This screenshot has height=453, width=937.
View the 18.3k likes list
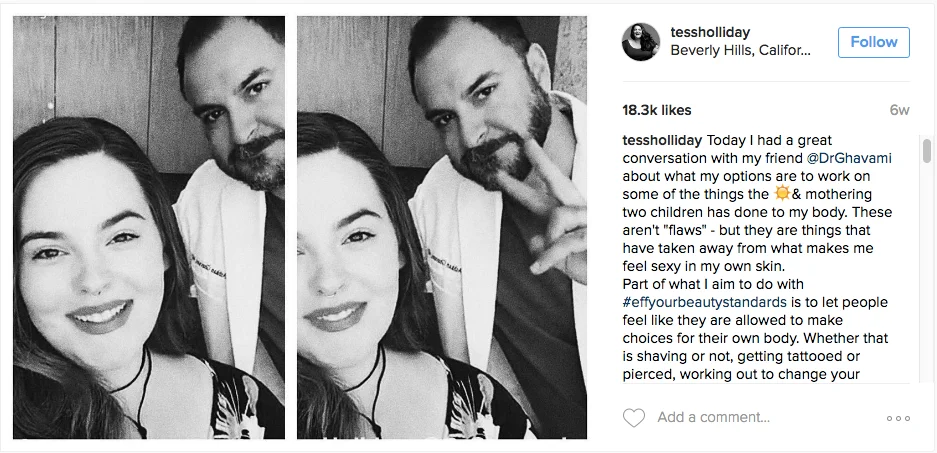(656, 110)
